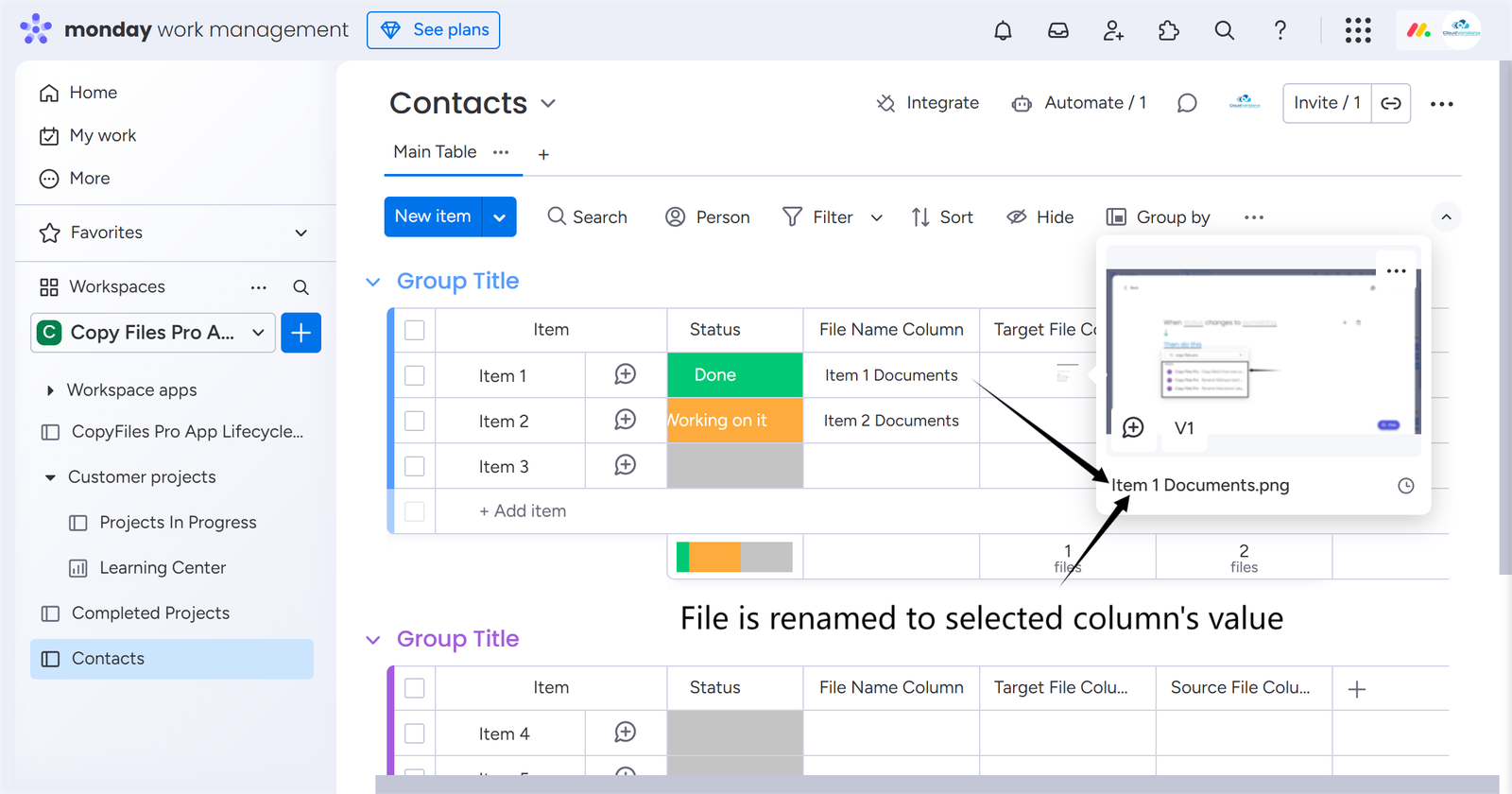
Task: Click the invite members icon in top bar
Action: point(1113,30)
